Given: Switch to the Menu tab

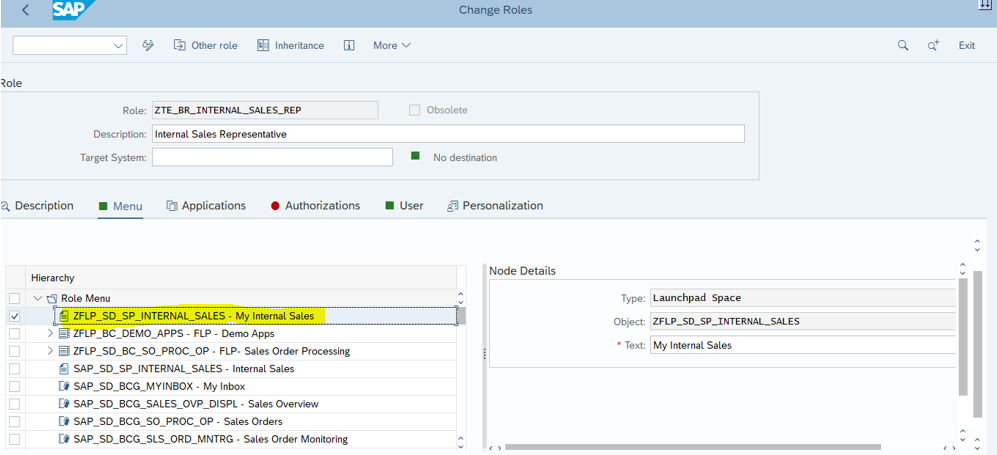Looking at the screenshot, I should click(x=120, y=206).
